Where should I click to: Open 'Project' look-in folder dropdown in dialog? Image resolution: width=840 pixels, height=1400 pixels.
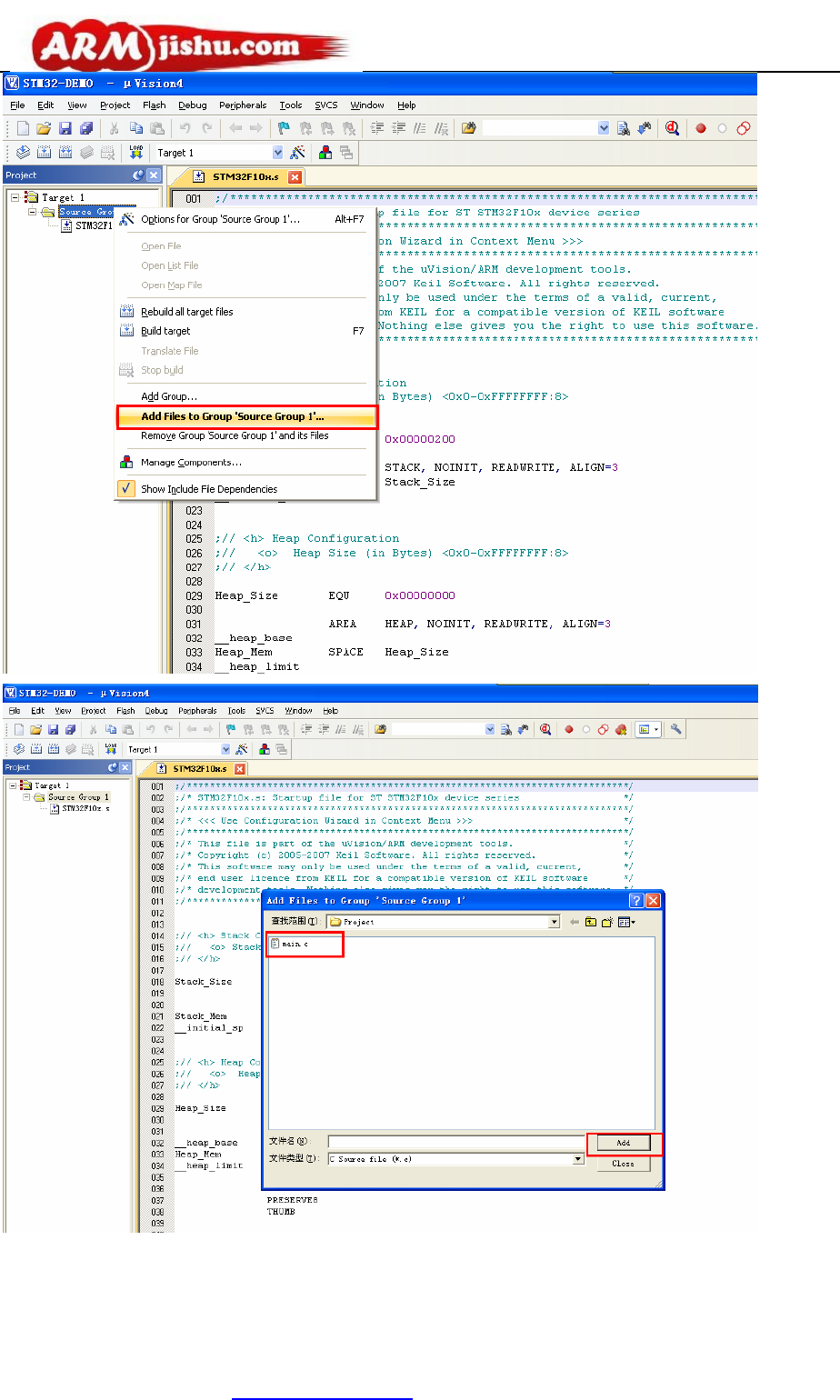(554, 922)
